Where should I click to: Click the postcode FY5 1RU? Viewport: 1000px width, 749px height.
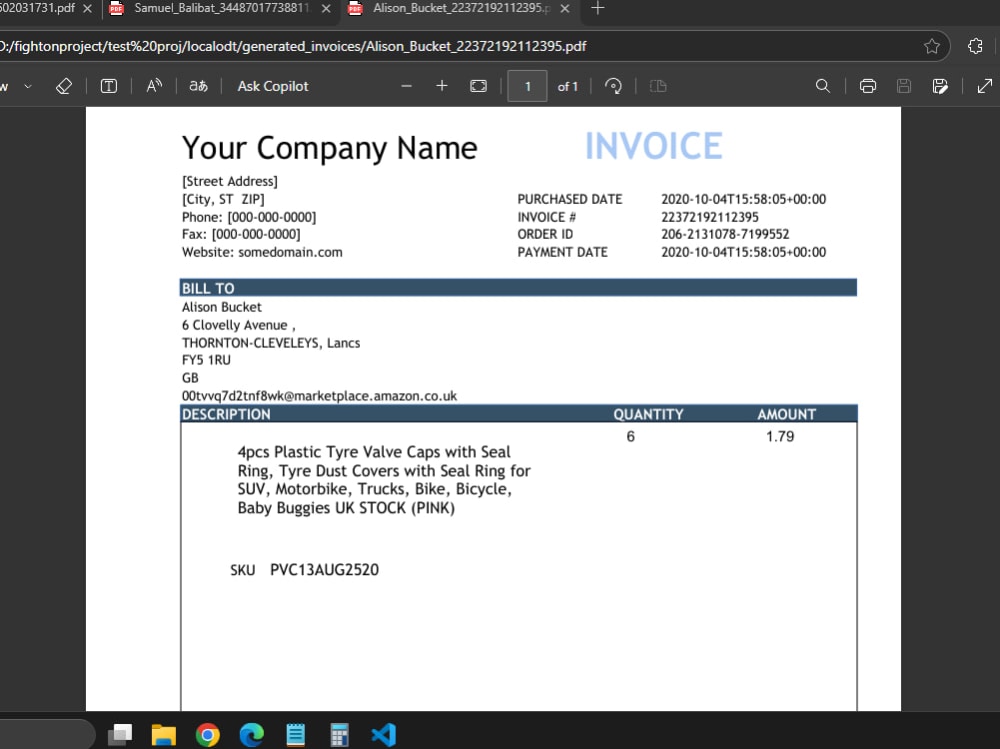point(206,360)
